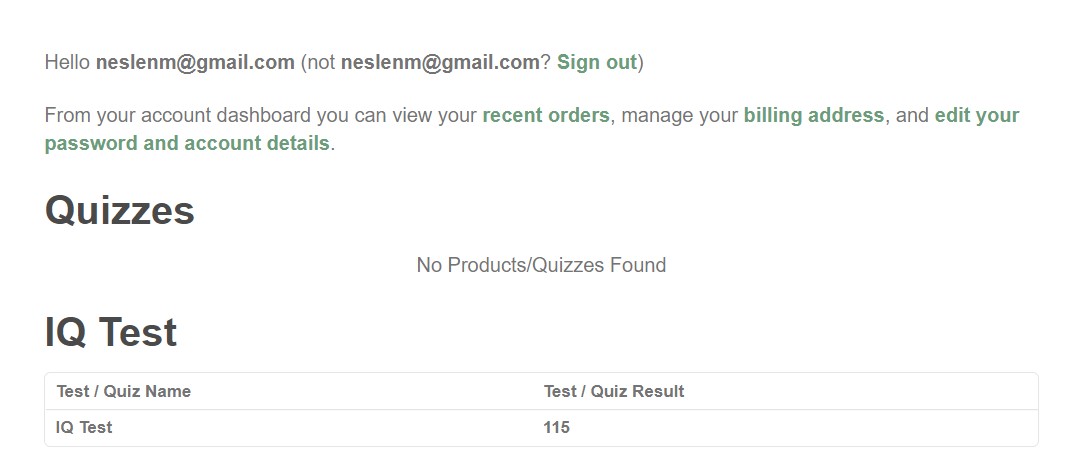Click the word not before the second email
The width and height of the screenshot is (1081, 472).
[321, 62]
